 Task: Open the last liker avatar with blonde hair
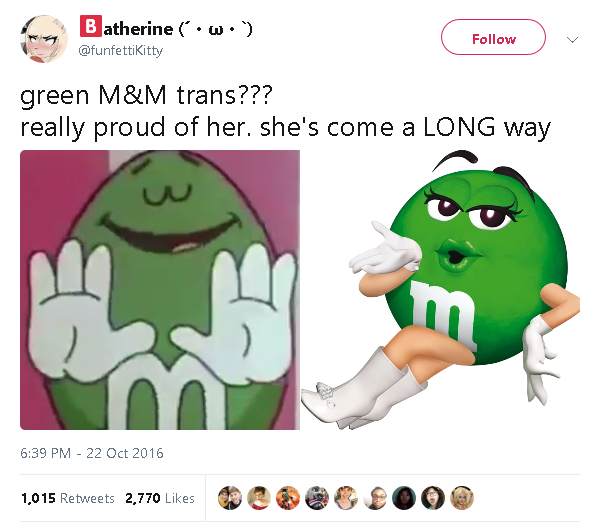pyautogui.click(x=462, y=498)
